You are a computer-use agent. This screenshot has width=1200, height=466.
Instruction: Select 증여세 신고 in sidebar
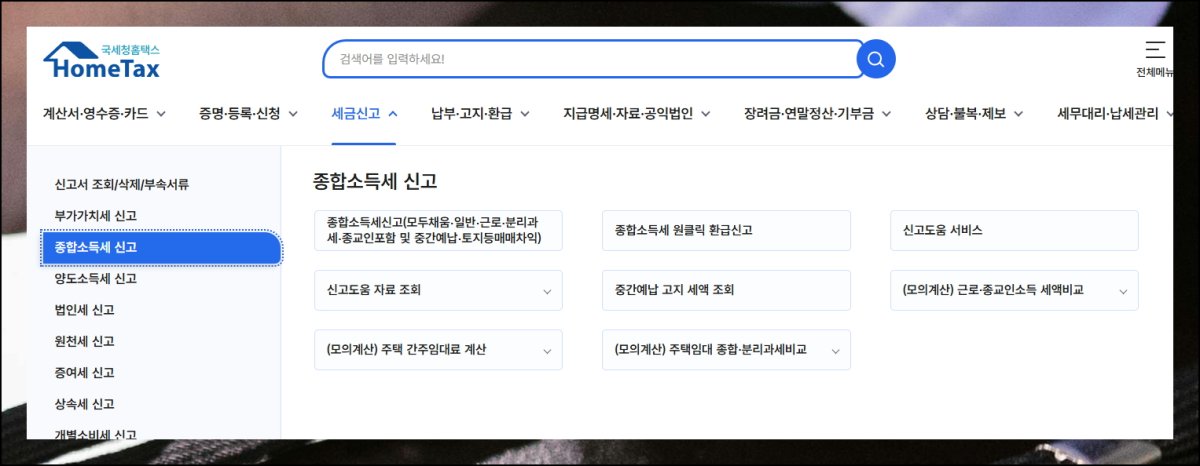84,373
